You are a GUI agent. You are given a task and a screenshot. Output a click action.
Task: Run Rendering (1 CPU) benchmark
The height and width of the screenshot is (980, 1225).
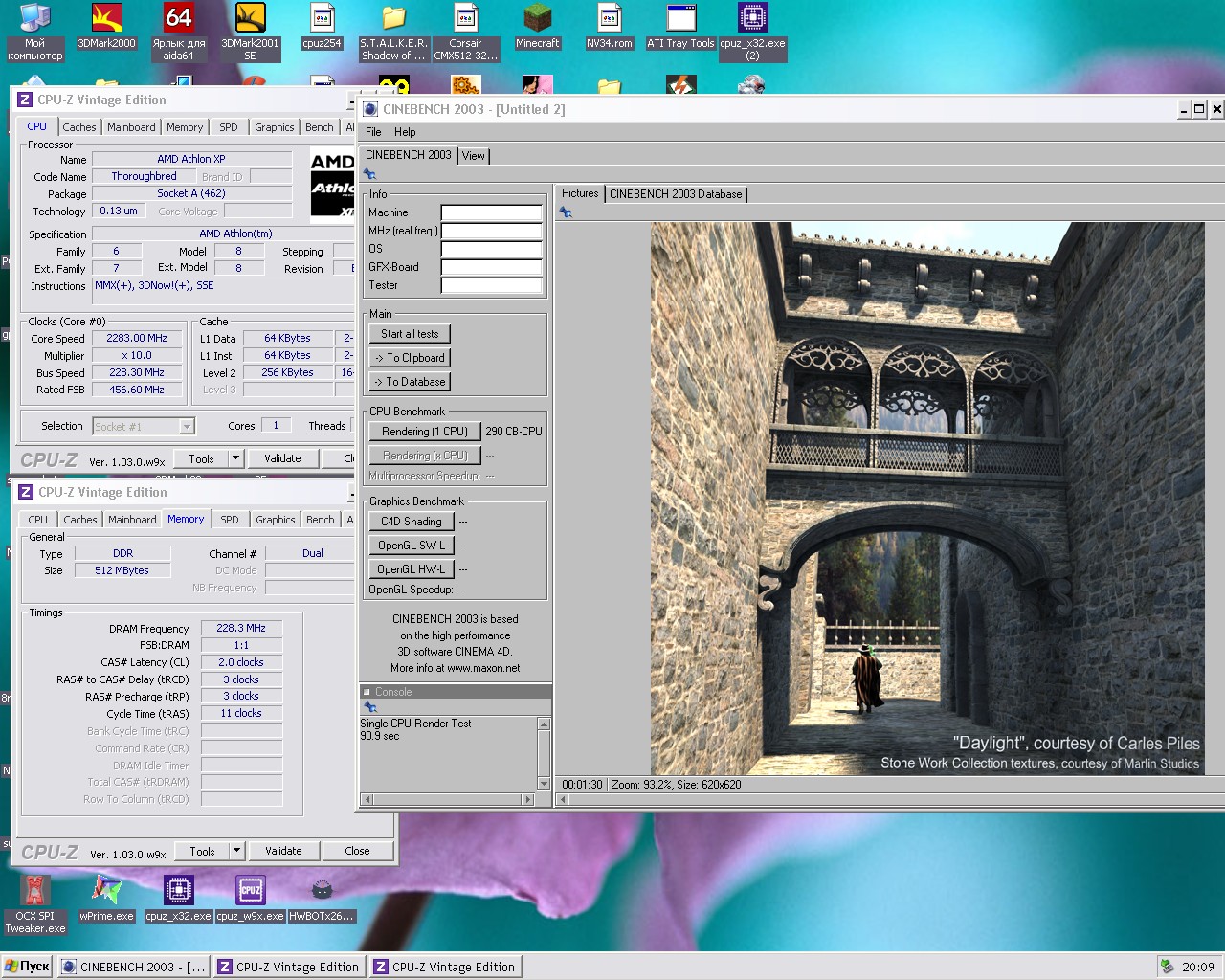click(425, 432)
